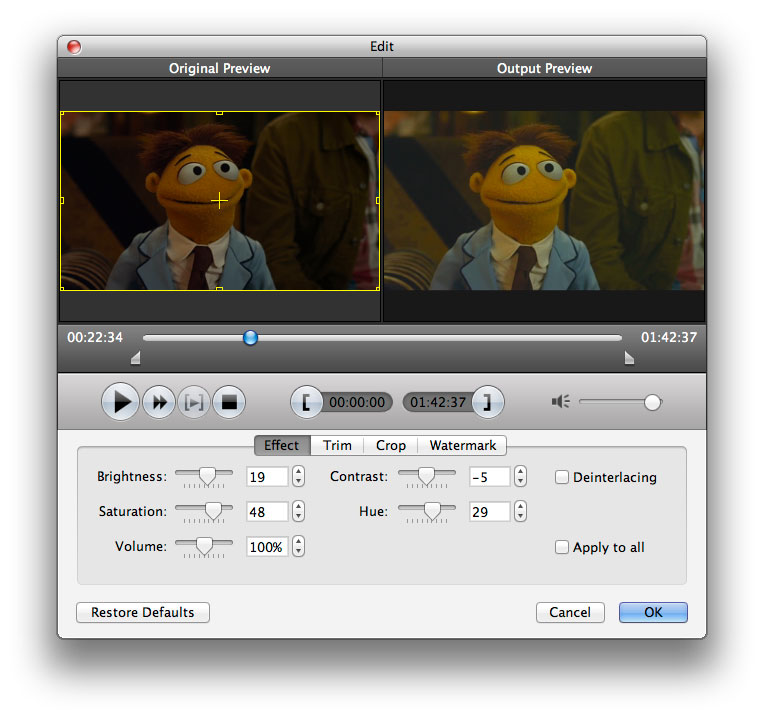The image size is (764, 718).
Task: Click the next frame step button
Action: (x=194, y=403)
